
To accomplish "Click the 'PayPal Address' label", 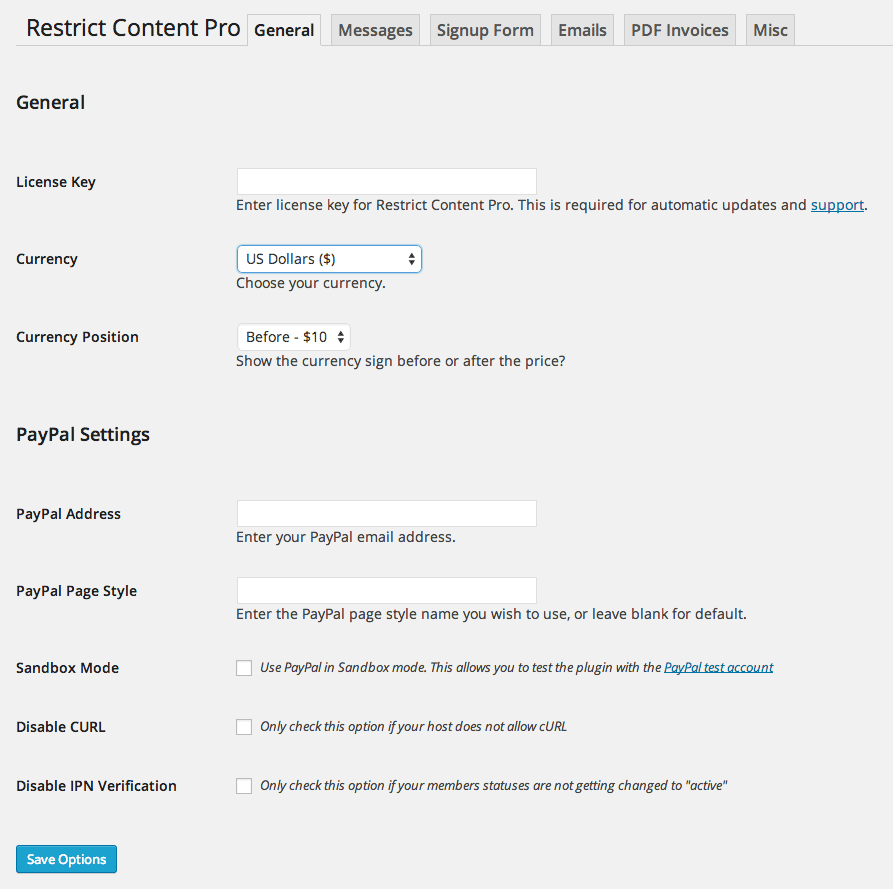I will pos(68,514).
